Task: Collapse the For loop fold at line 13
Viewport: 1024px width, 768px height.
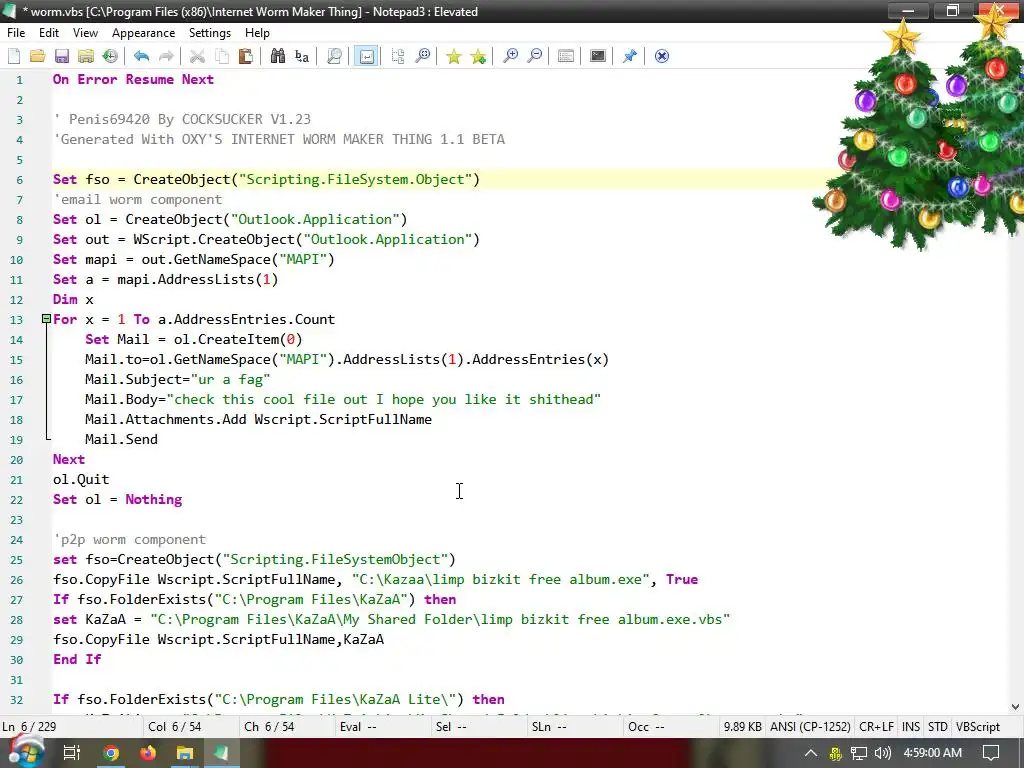Action: 46,319
